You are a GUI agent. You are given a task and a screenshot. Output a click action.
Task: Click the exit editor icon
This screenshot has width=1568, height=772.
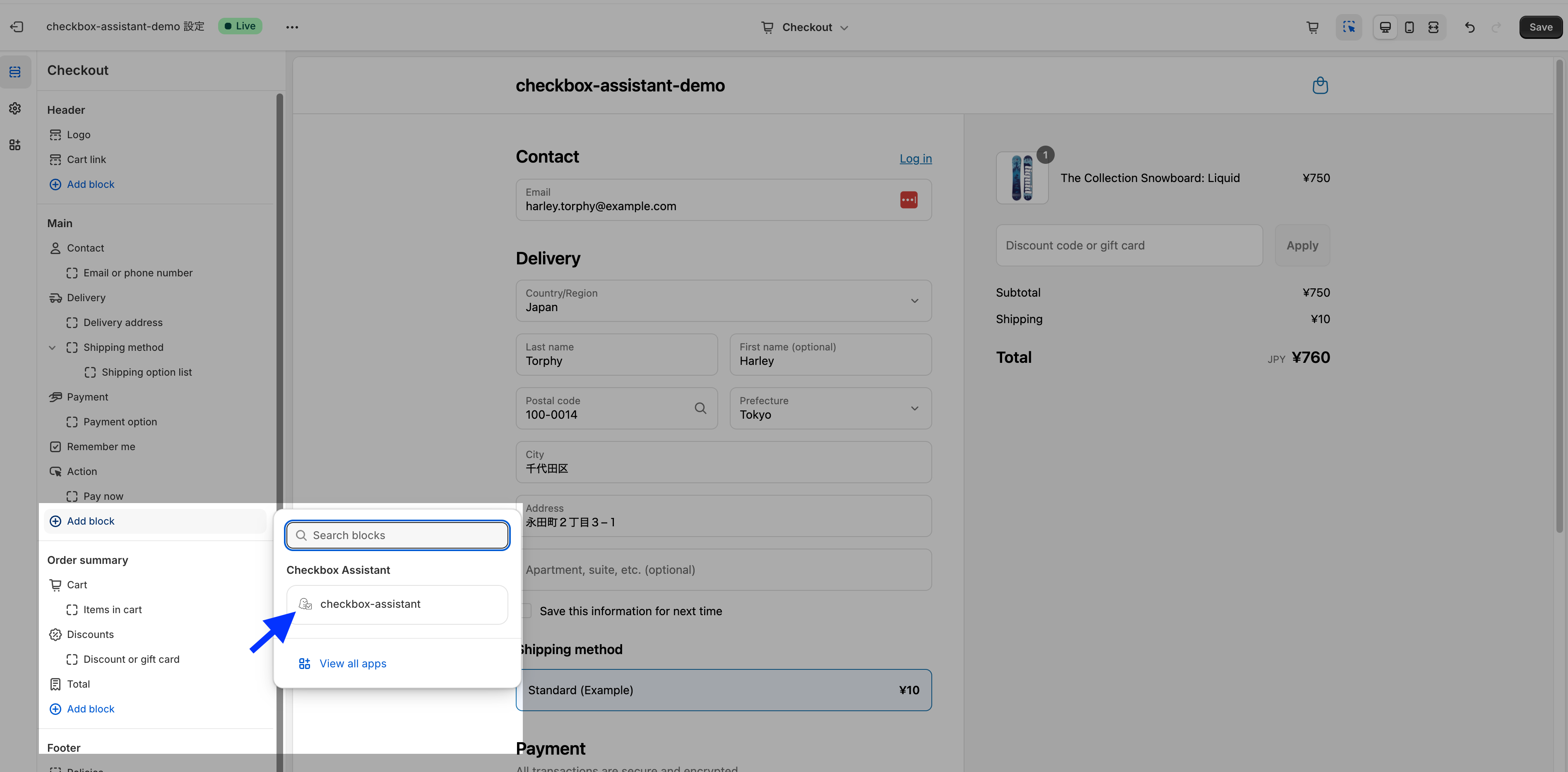click(17, 27)
